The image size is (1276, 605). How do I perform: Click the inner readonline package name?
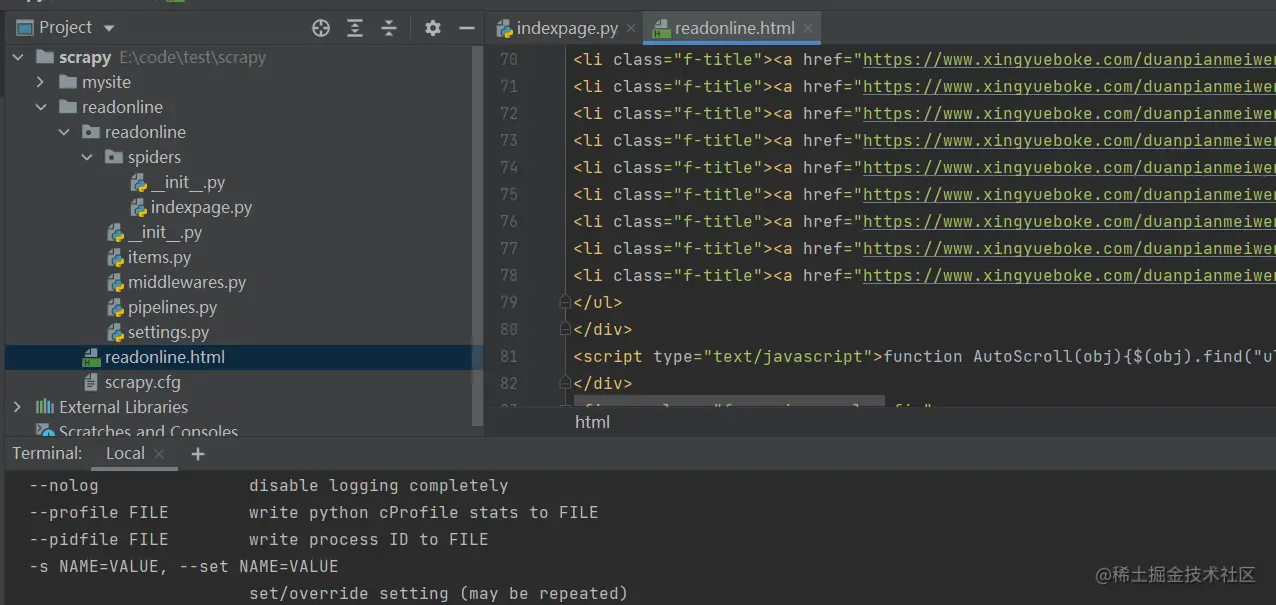click(145, 132)
